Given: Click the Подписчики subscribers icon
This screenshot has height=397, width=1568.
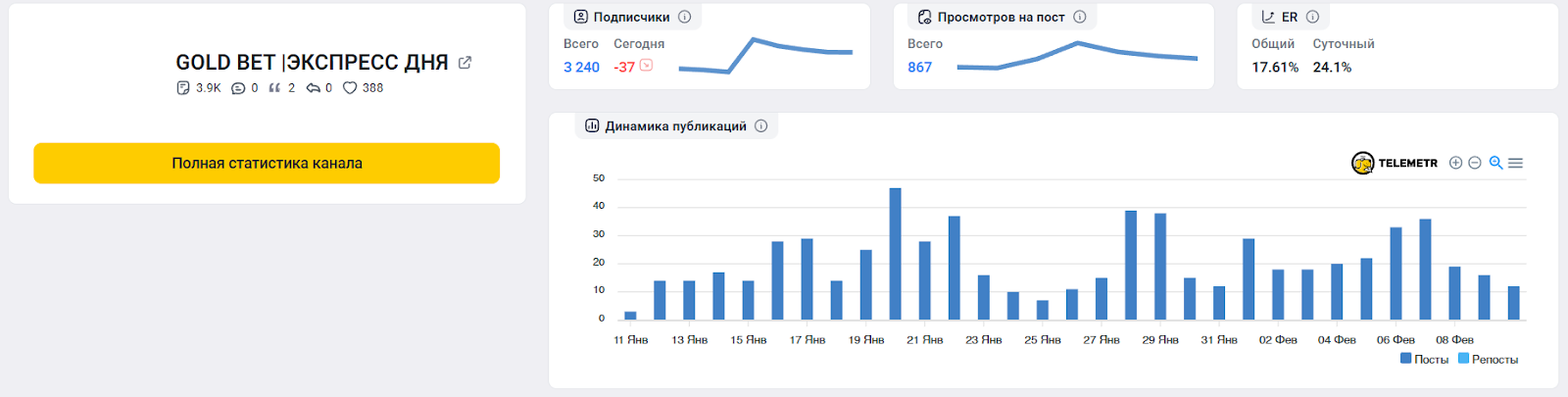Looking at the screenshot, I should pyautogui.click(x=580, y=17).
